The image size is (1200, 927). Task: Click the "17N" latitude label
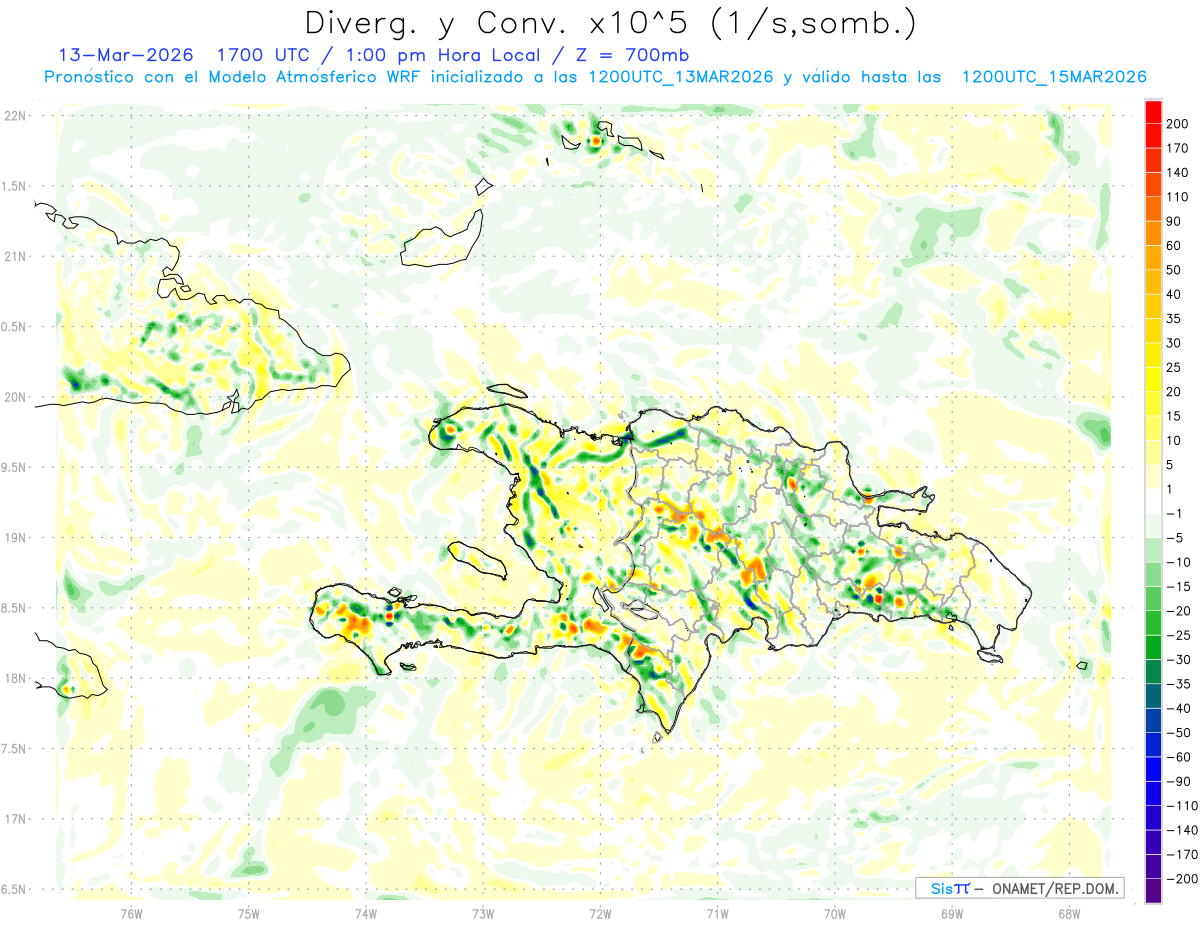[x=17, y=819]
